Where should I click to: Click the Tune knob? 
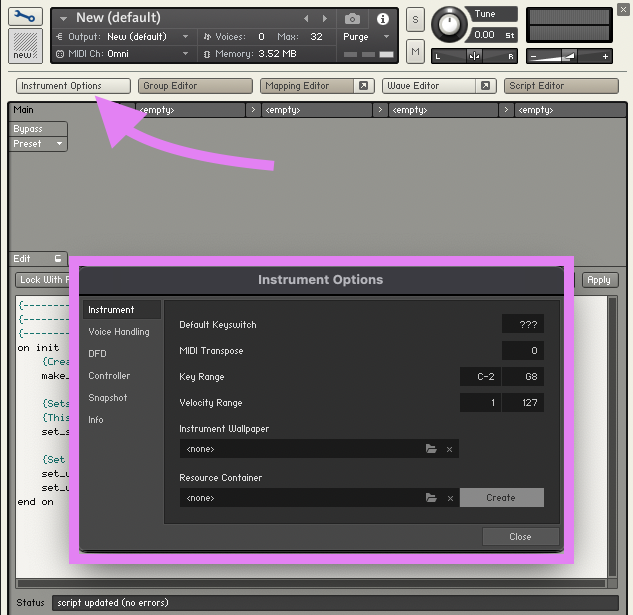point(451,22)
